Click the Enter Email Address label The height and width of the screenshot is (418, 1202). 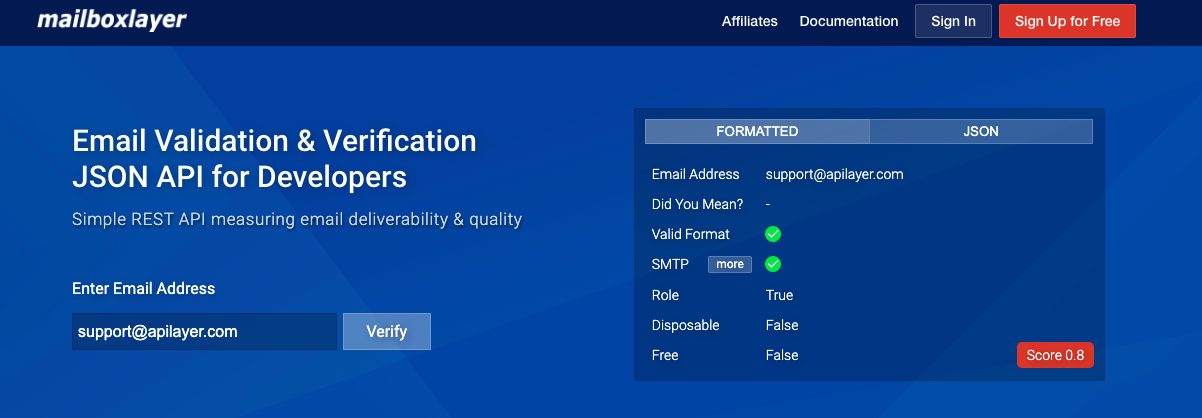144,288
